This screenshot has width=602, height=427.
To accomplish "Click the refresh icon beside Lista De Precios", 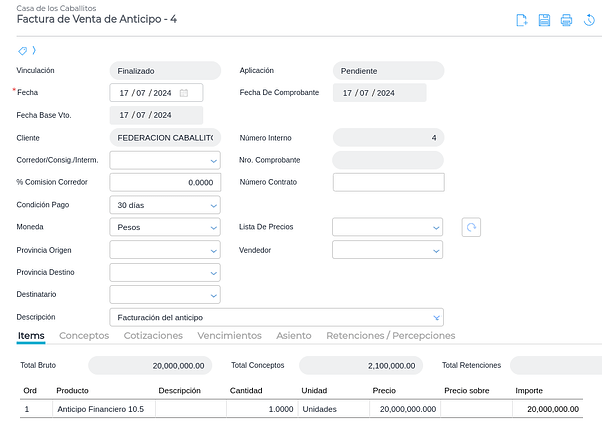I will tap(472, 227).
